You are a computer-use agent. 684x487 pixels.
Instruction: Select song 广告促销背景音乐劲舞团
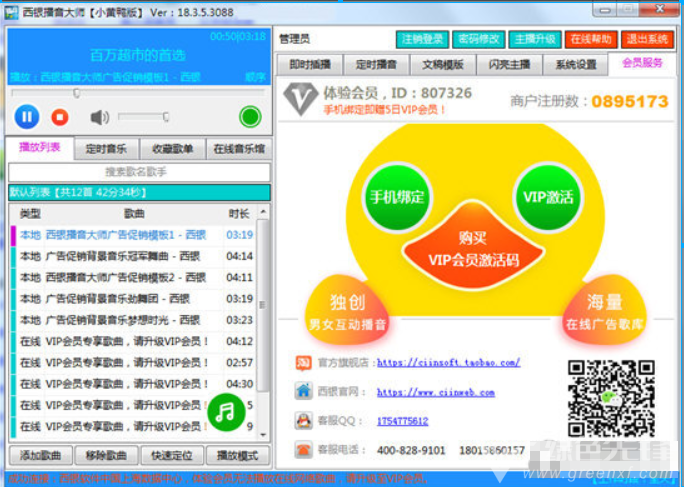tap(133, 299)
